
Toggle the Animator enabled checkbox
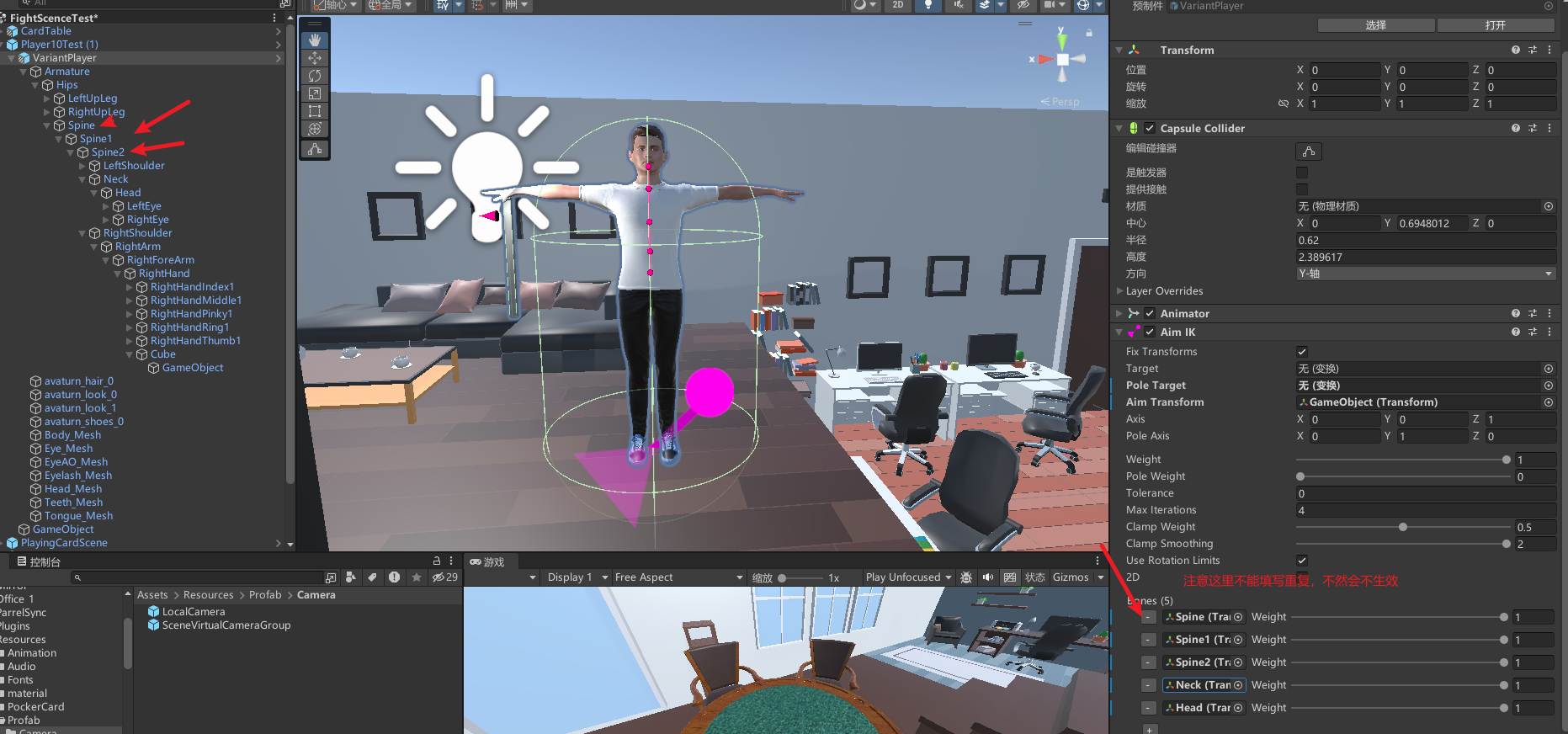point(1150,313)
